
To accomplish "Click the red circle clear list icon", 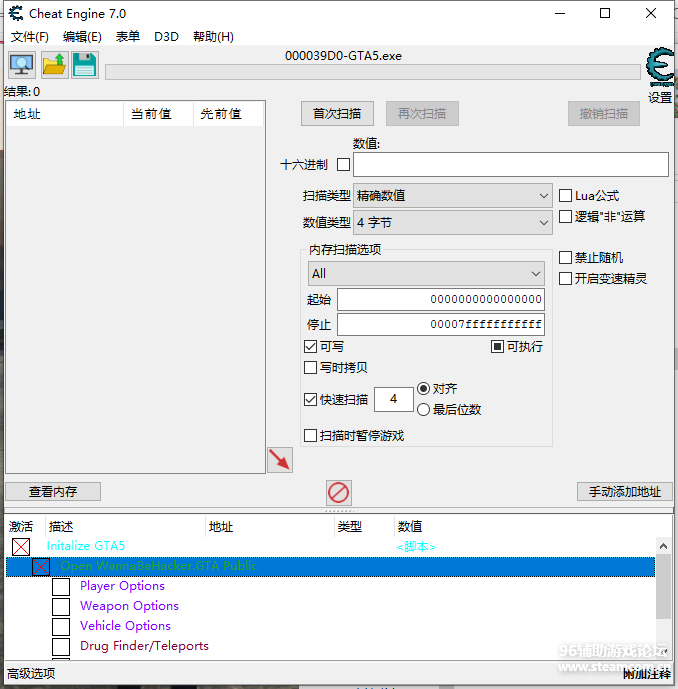I will [x=339, y=492].
